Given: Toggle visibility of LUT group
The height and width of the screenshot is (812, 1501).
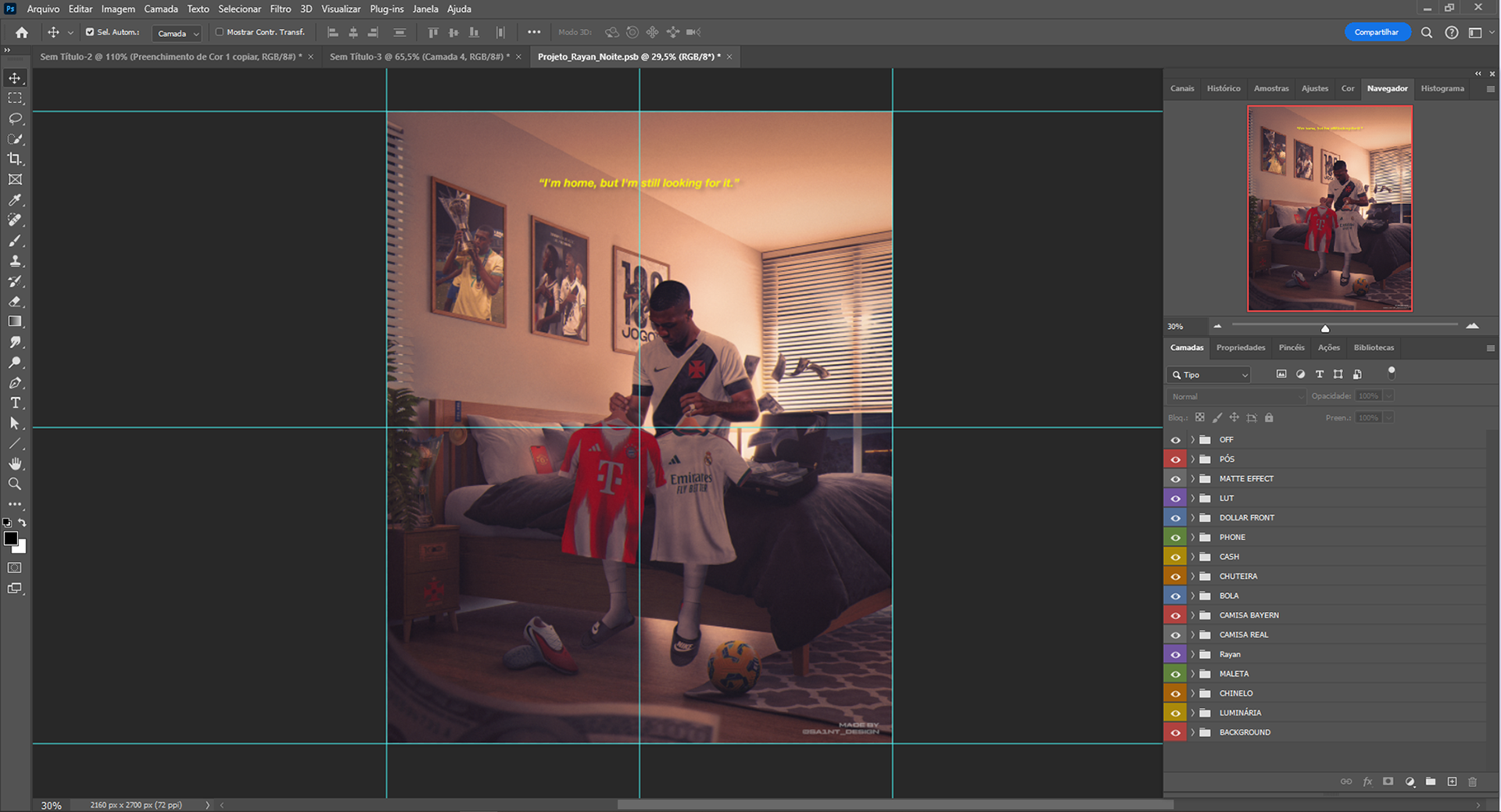Looking at the screenshot, I should pyautogui.click(x=1175, y=498).
